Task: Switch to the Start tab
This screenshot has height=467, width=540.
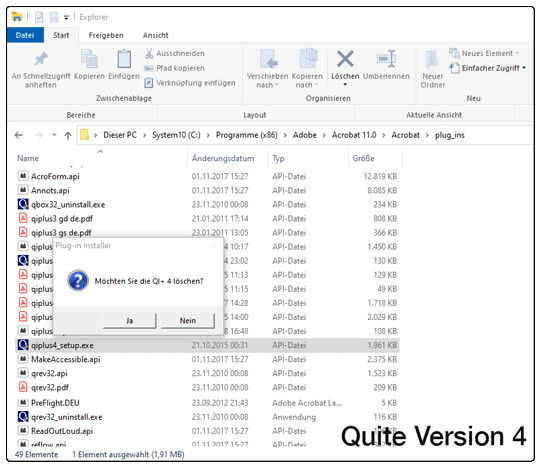Action: tap(61, 35)
